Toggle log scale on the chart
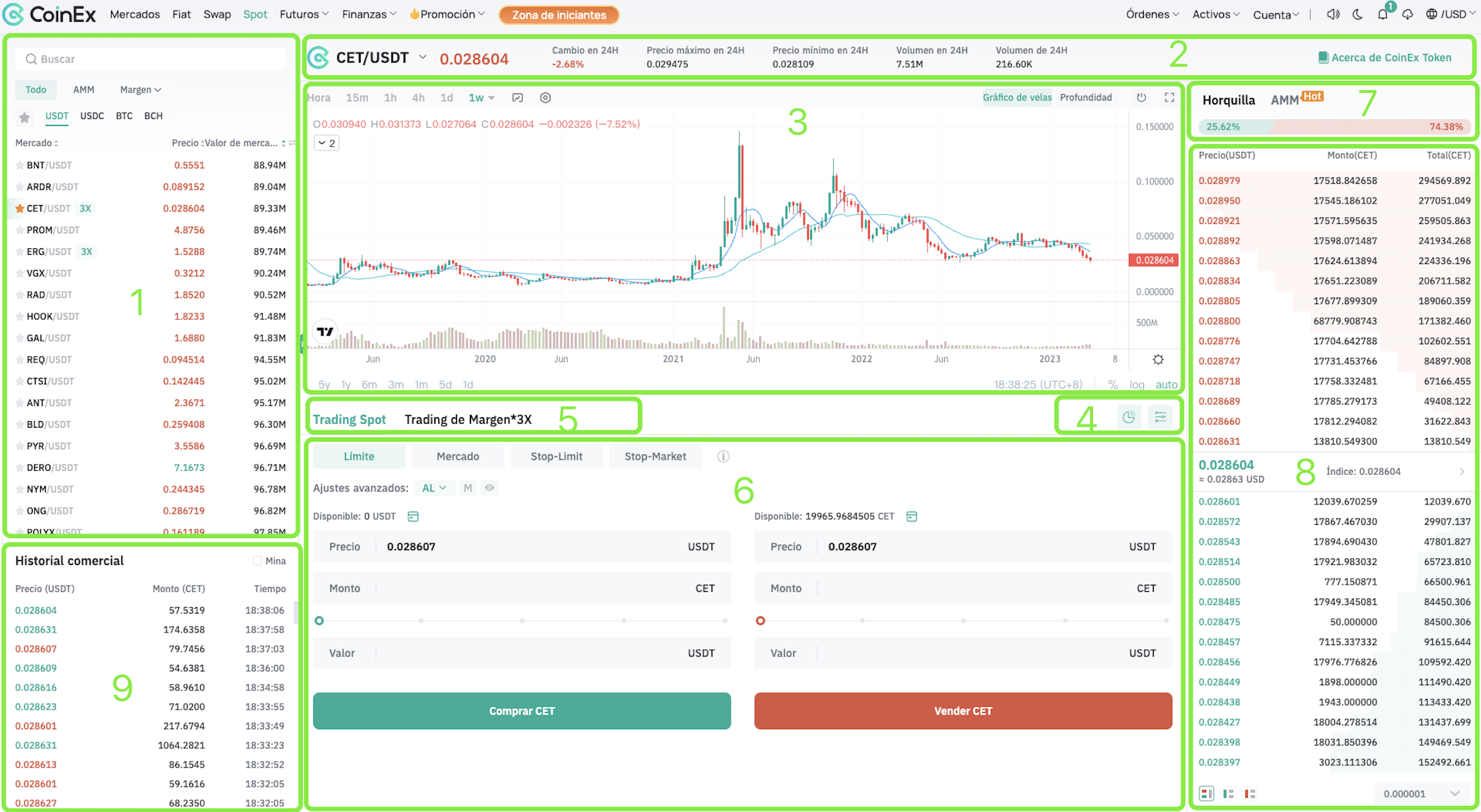Screen dimensions: 1481x812 [x=1137, y=385]
